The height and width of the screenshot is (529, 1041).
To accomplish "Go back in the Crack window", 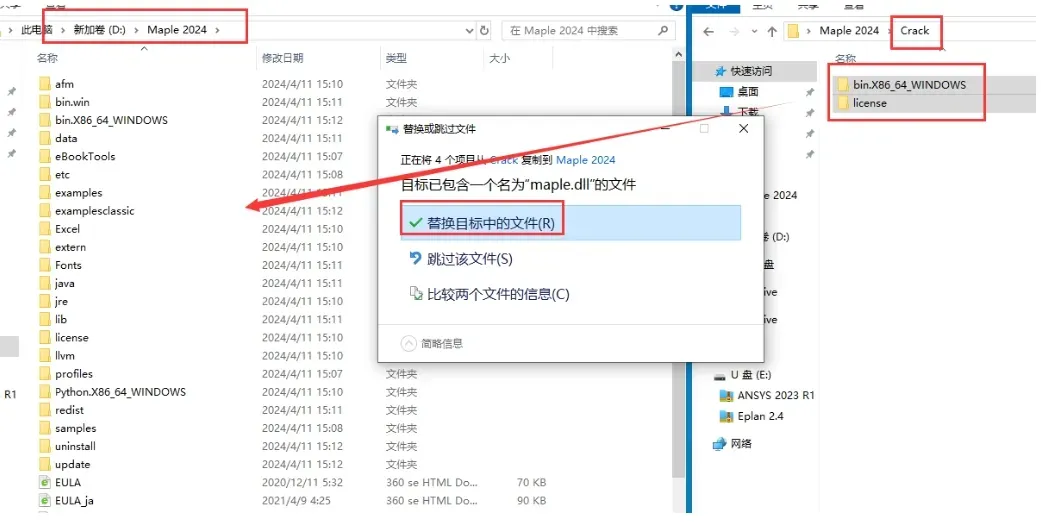I will 708,31.
